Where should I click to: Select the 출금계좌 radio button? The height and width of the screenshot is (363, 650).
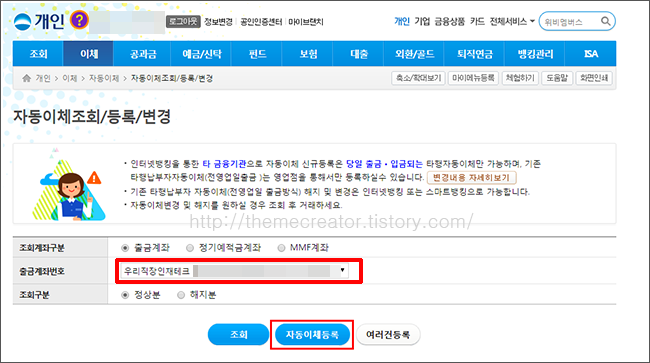125,248
